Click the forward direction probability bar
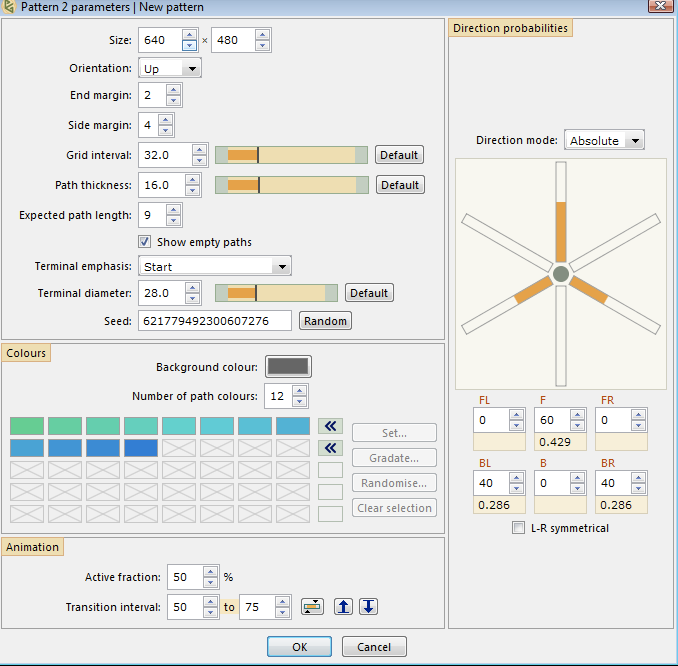The height and width of the screenshot is (666, 678). pyautogui.click(x=561, y=212)
